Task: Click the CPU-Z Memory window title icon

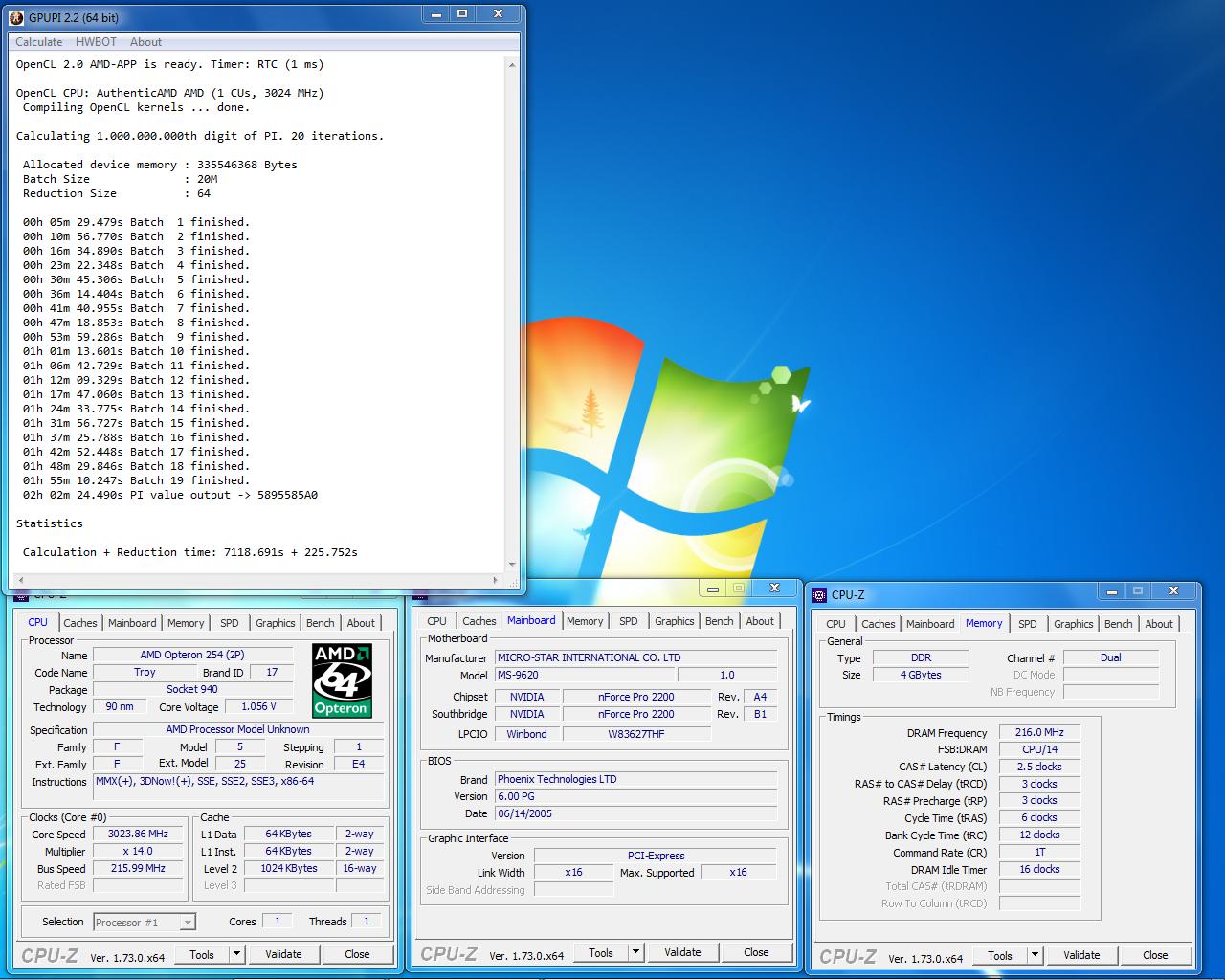Action: click(819, 594)
